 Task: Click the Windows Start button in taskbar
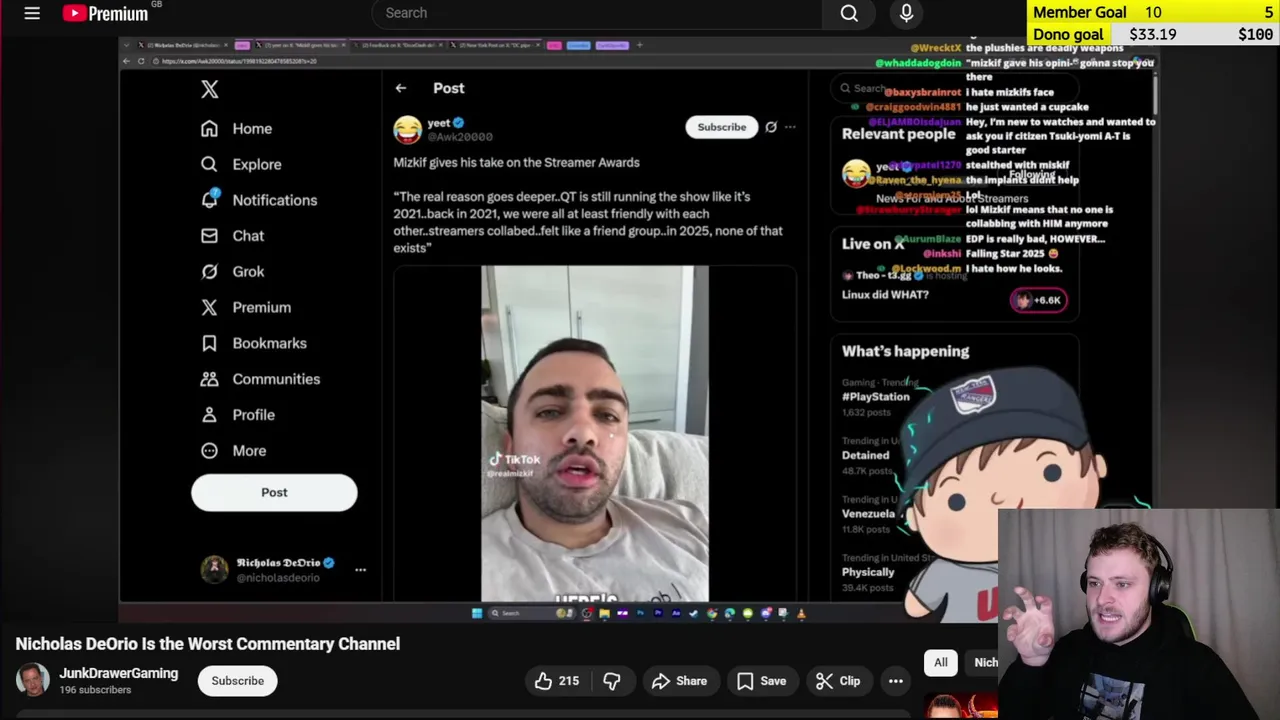click(477, 613)
